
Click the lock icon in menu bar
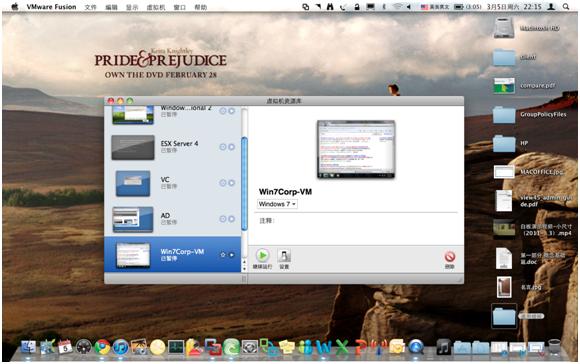pos(357,7)
